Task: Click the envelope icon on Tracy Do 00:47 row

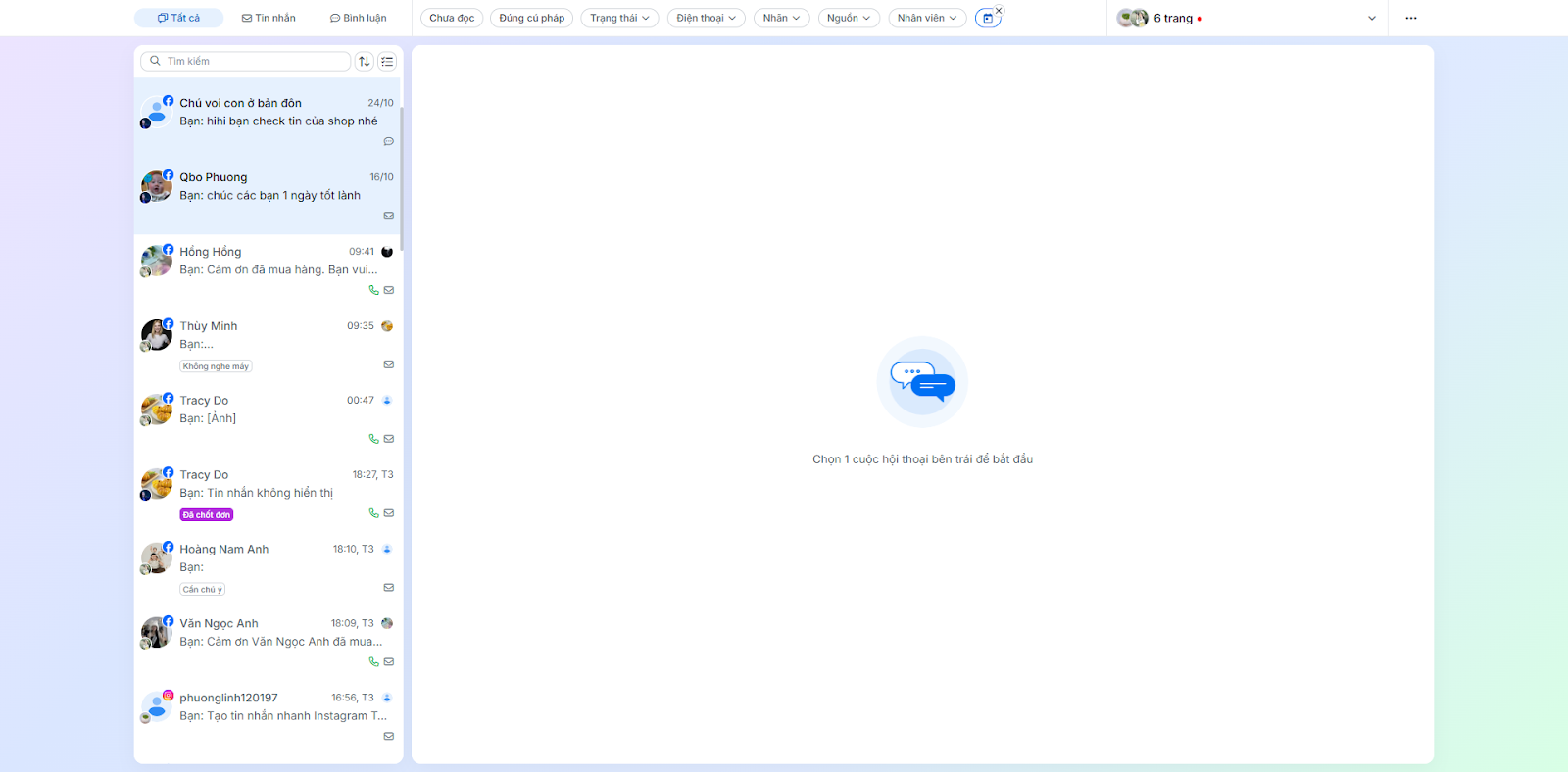Action: pos(389,439)
